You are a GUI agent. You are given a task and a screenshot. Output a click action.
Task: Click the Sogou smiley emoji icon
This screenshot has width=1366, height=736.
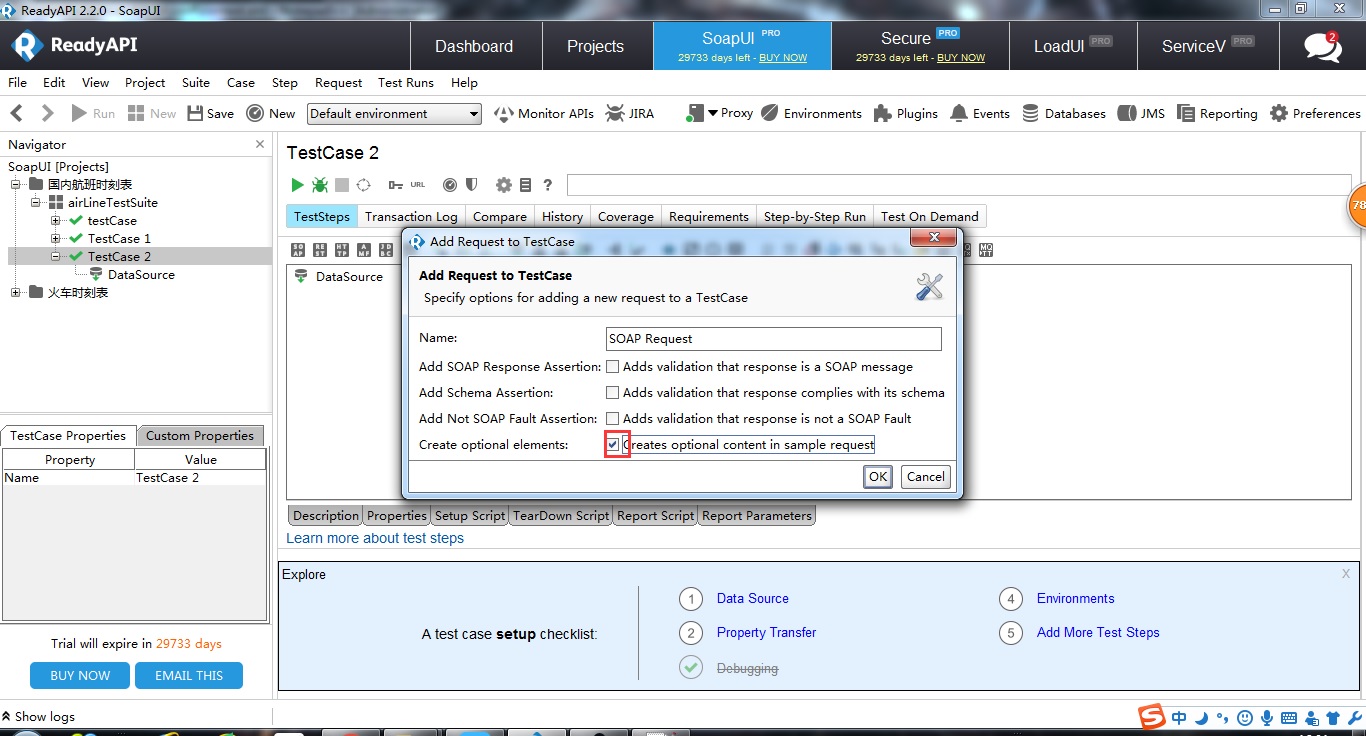coord(1245,718)
